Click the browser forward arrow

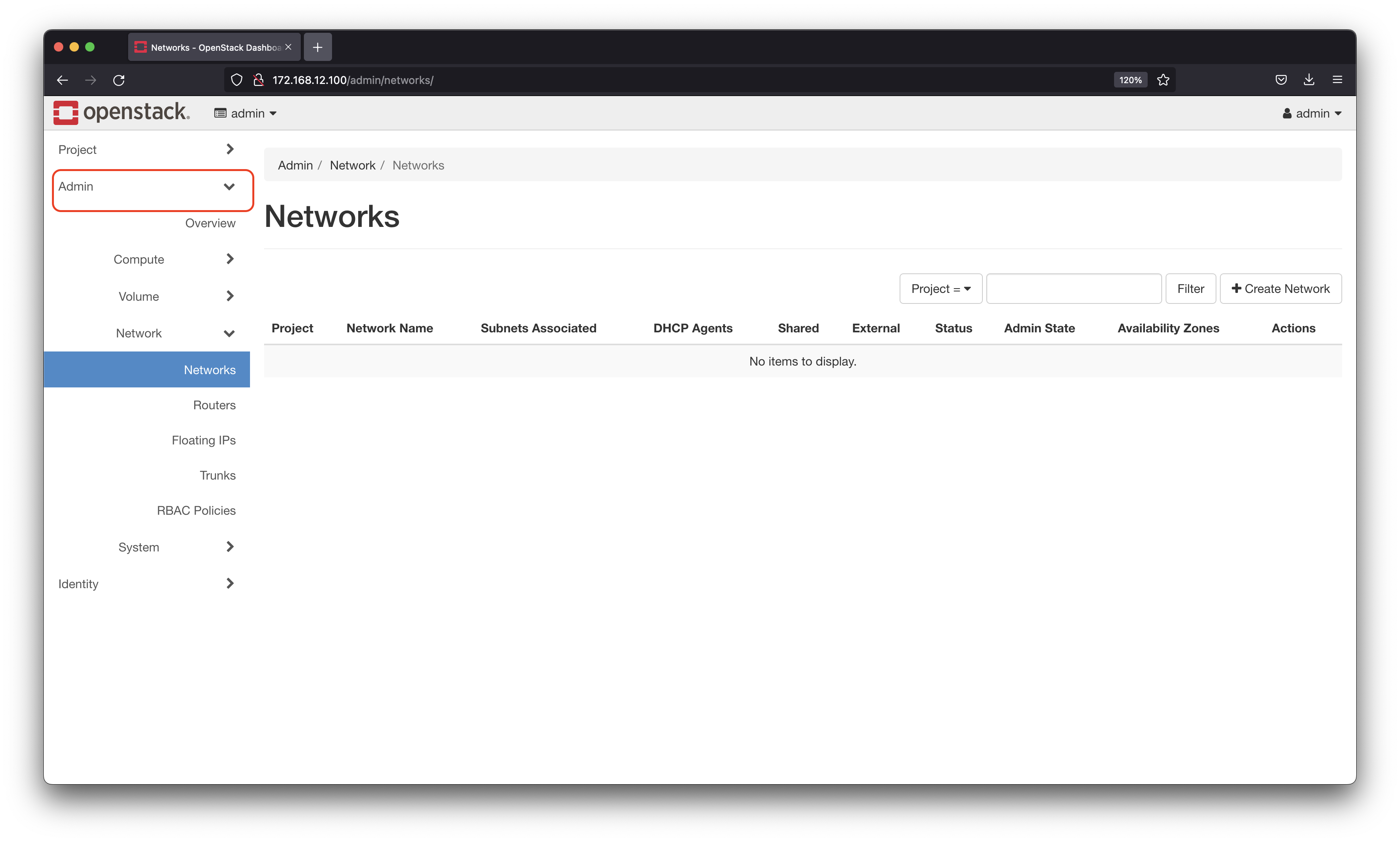pyautogui.click(x=90, y=80)
